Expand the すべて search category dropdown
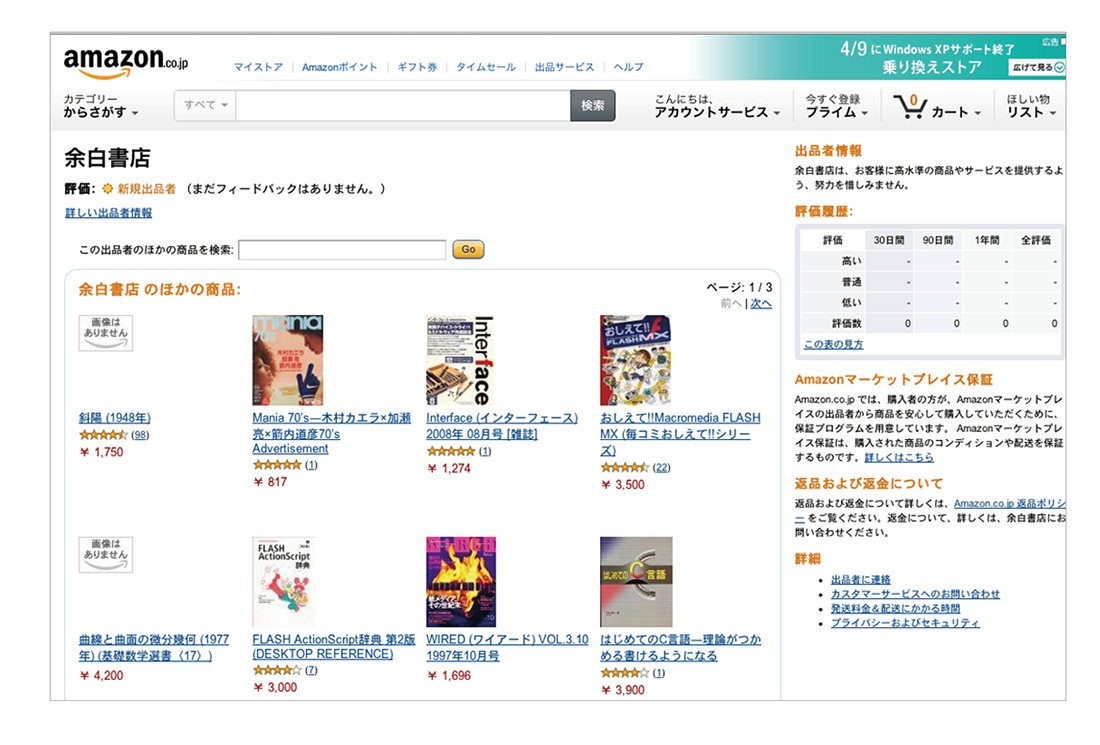This screenshot has height=745, width=1100. 206,105
